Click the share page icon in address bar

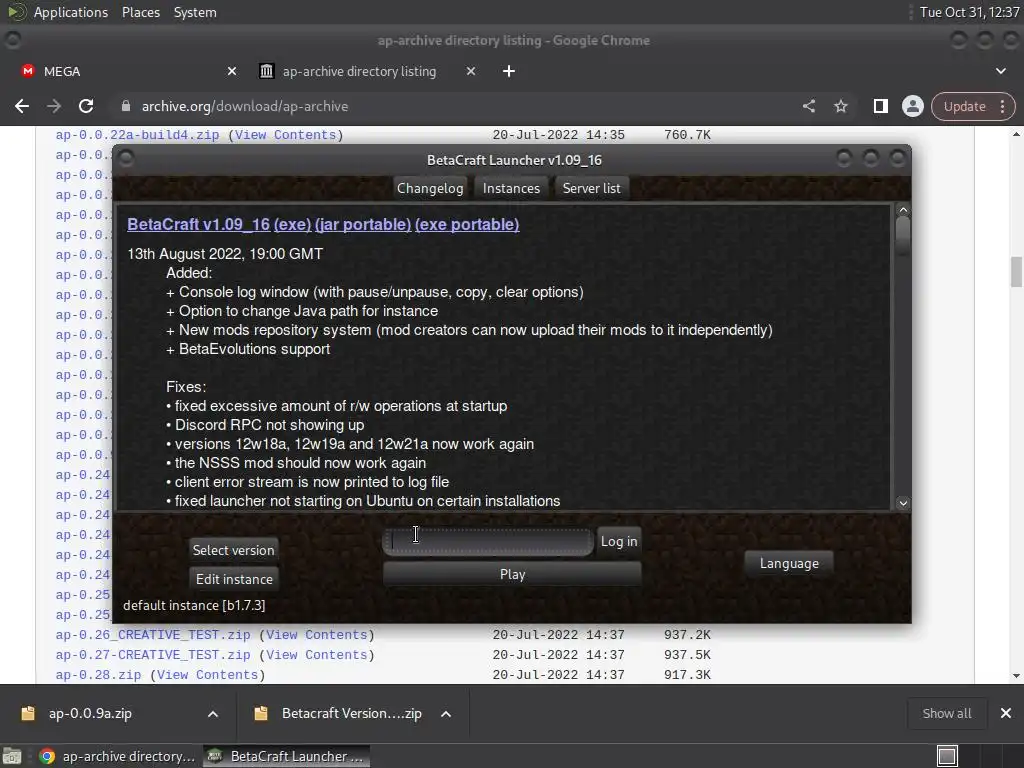[808, 106]
